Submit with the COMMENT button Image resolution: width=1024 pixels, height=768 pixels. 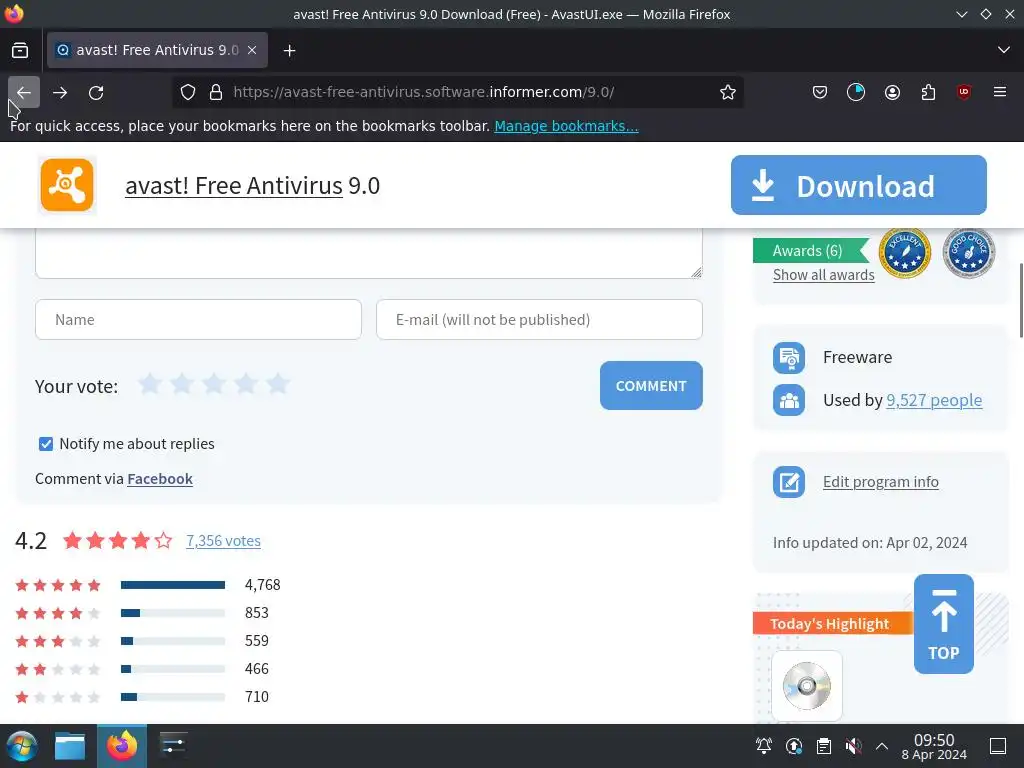(x=651, y=385)
